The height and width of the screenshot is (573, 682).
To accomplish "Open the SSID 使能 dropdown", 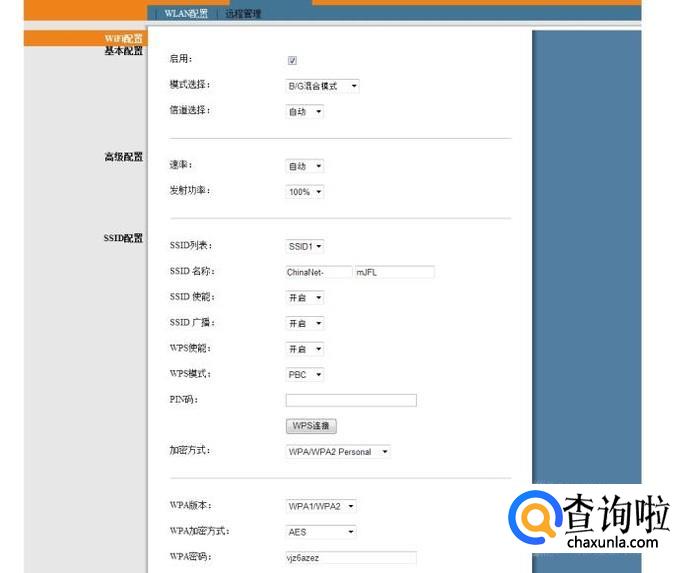I will point(305,298).
